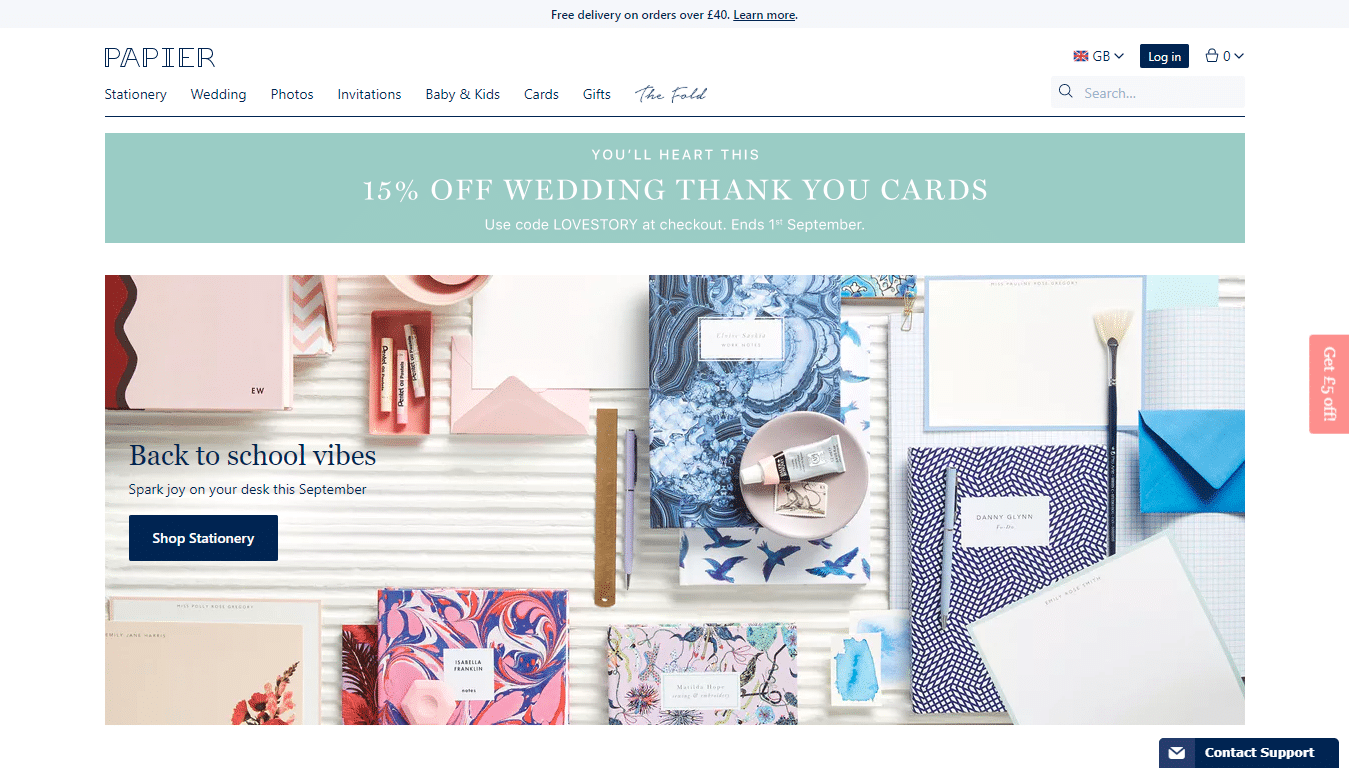Click the Shop Stationery button
This screenshot has height=768, width=1349.
tap(203, 538)
